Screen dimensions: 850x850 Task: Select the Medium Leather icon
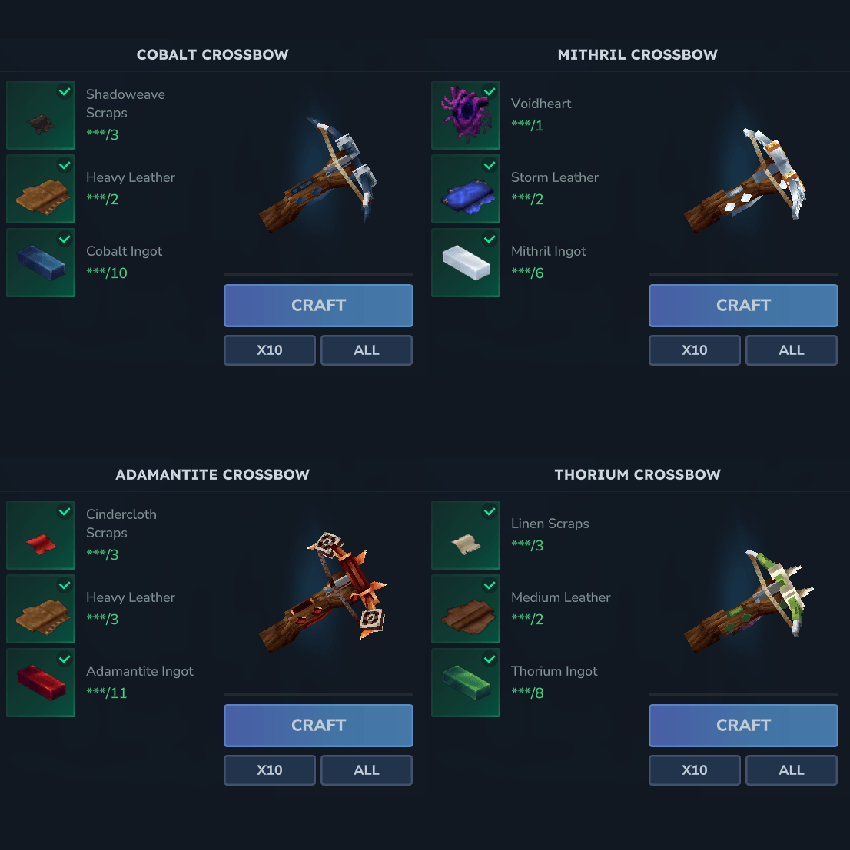465,609
